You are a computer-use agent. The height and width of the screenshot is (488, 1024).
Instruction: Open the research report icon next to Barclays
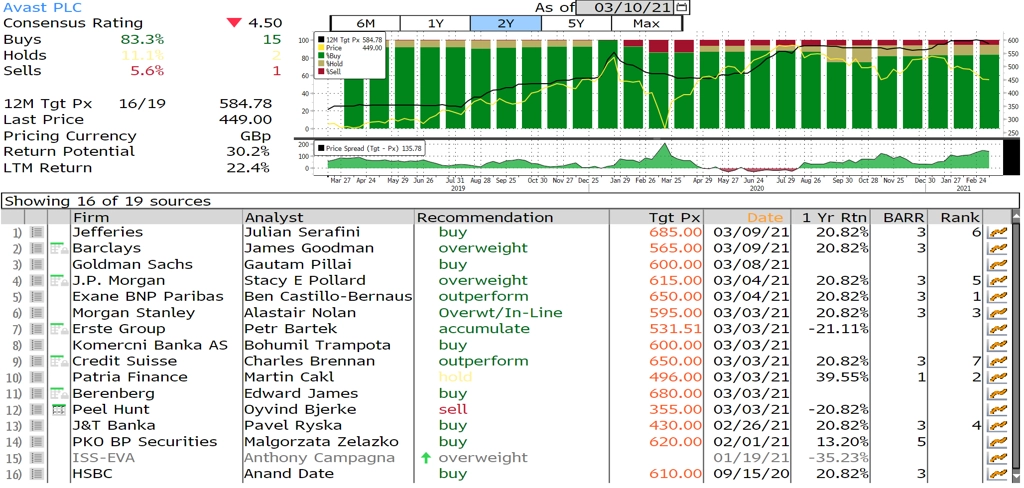pos(59,248)
